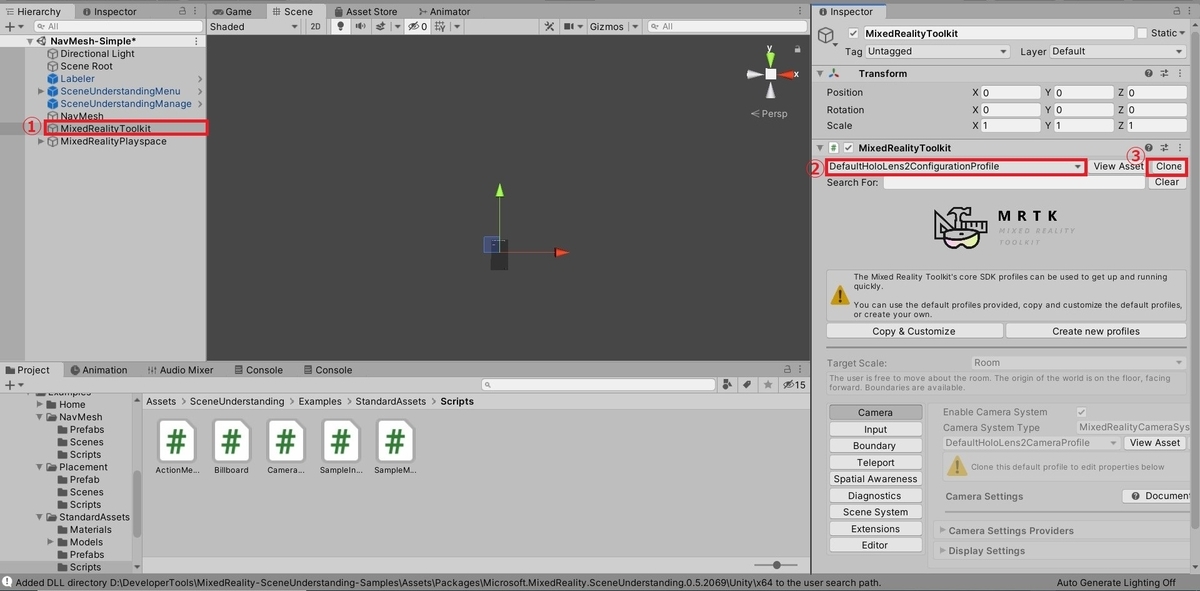Toggle Hierarchy panel lock icon

181,12
